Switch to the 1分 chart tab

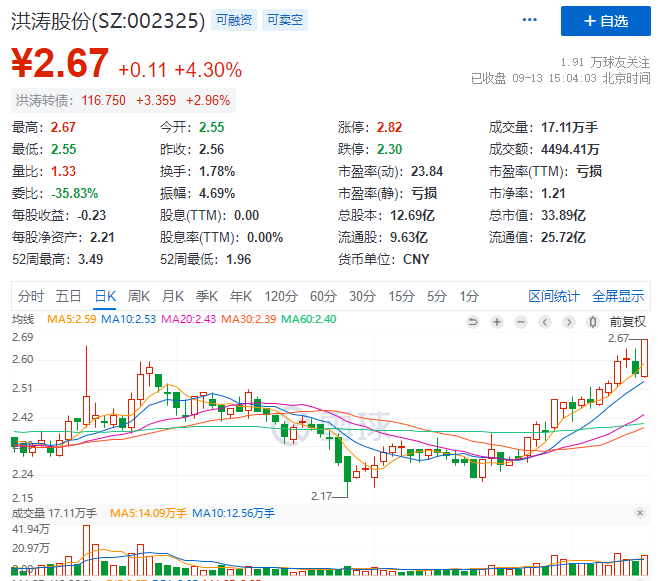469,296
